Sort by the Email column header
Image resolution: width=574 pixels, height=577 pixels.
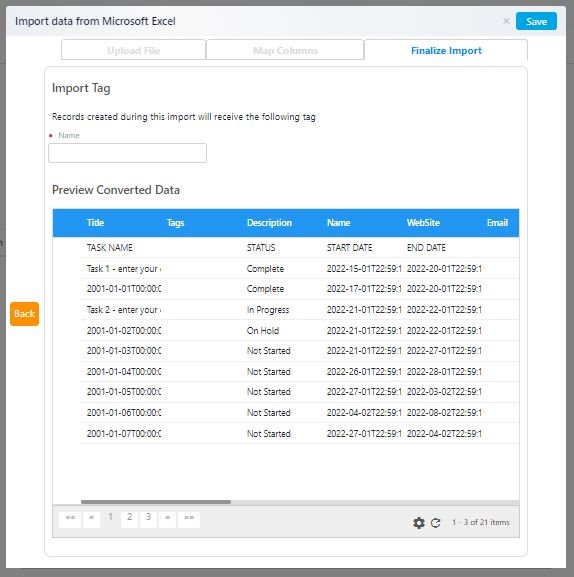[497, 223]
